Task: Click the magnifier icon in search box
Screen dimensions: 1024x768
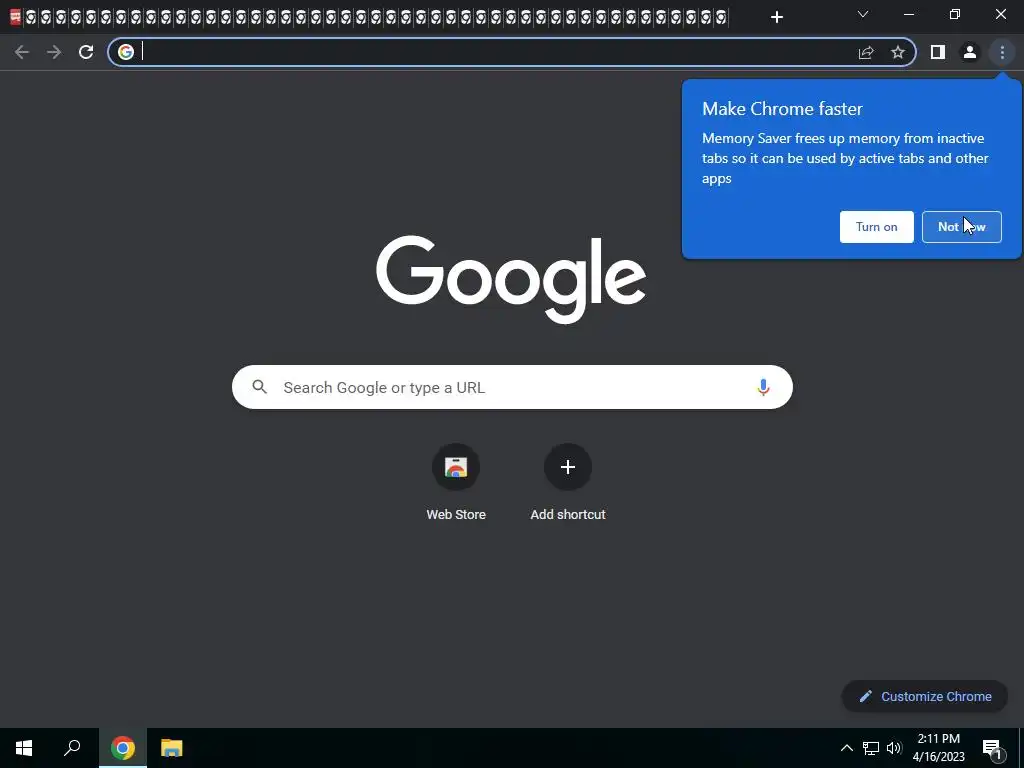Action: click(x=260, y=387)
